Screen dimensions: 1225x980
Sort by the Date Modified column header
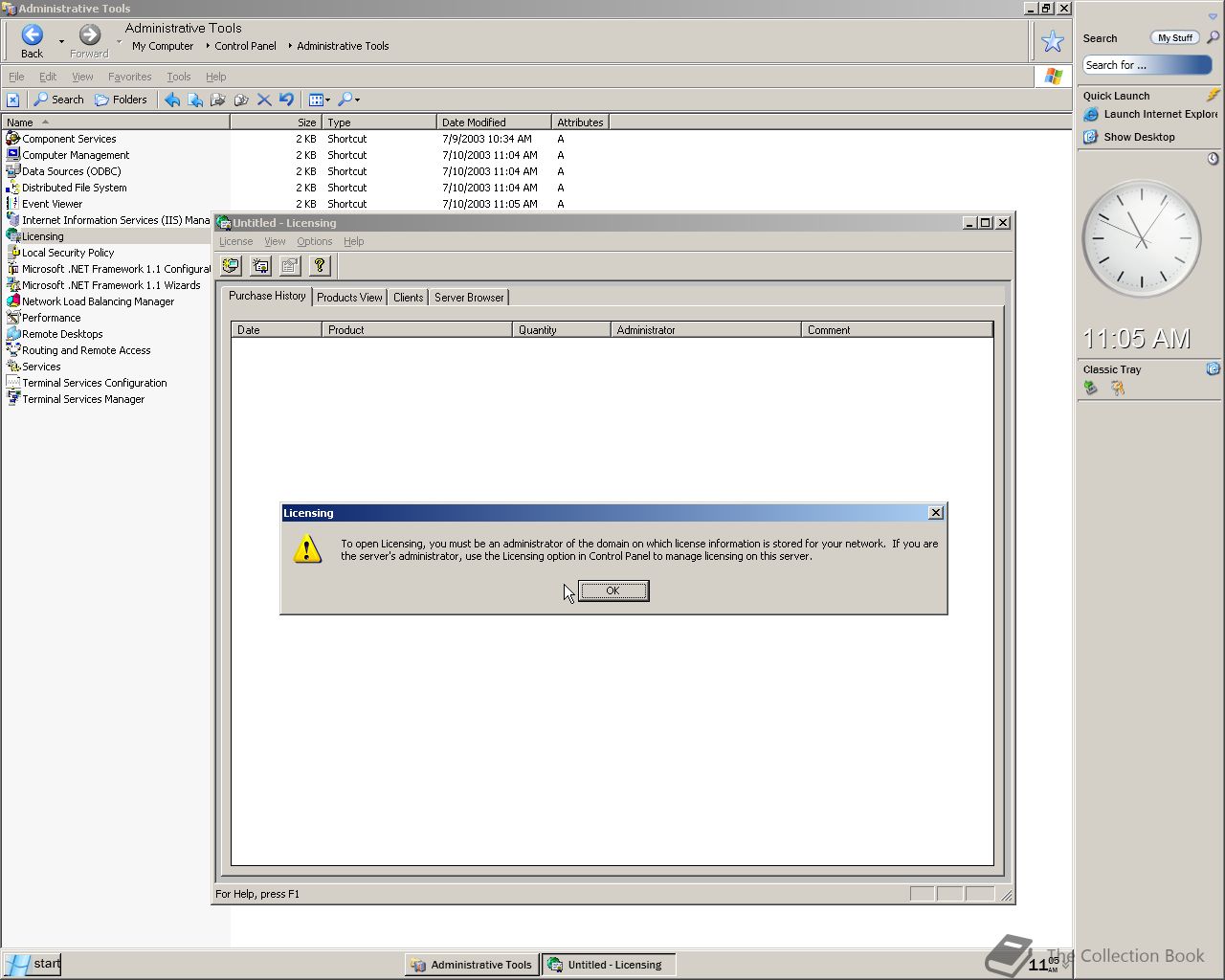tap(494, 122)
